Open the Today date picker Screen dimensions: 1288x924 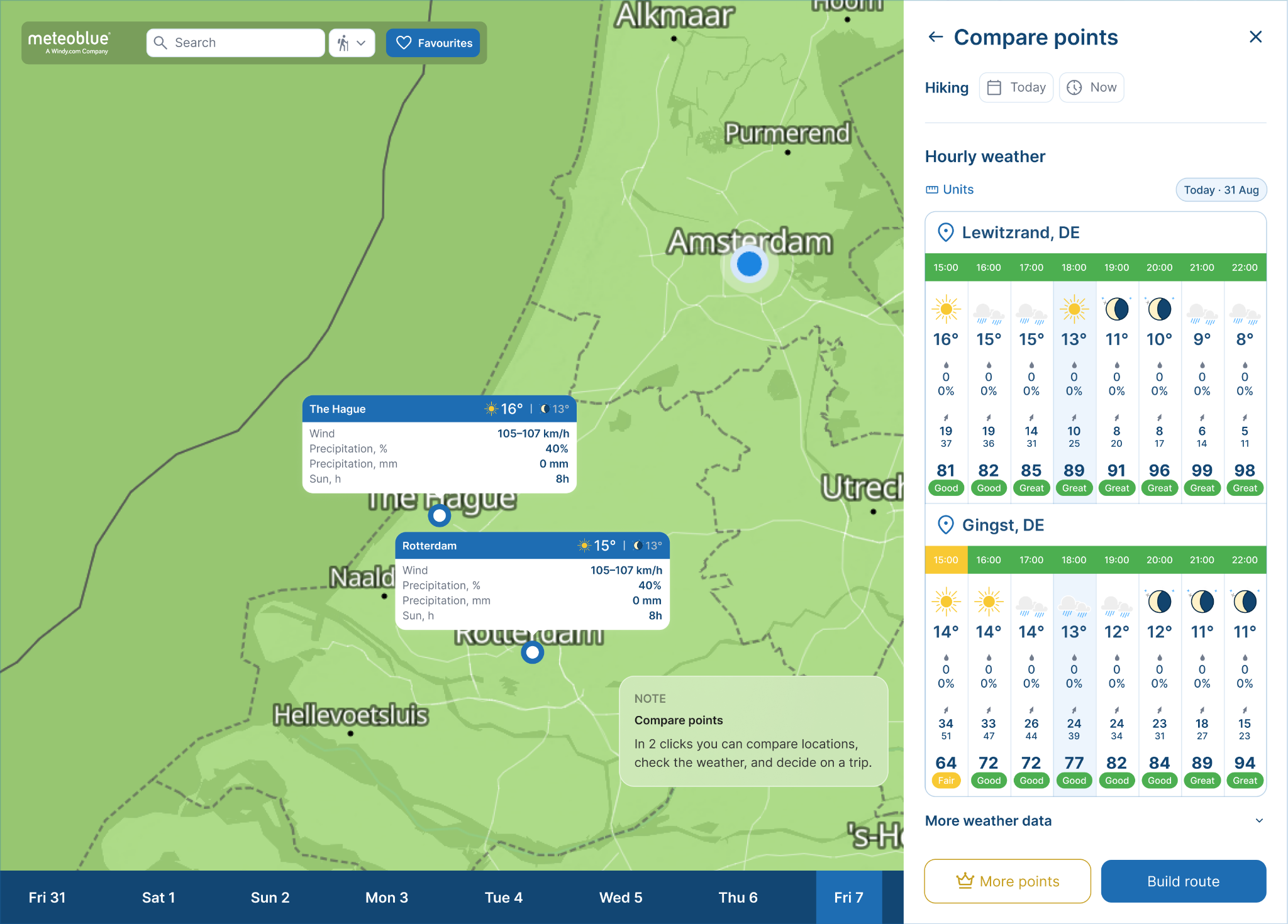point(1016,87)
